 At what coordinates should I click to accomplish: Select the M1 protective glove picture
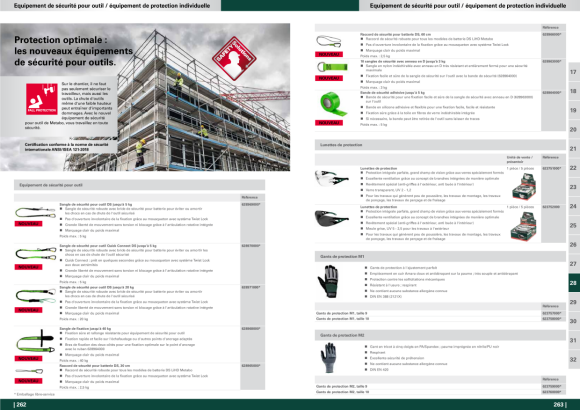pos(328,281)
